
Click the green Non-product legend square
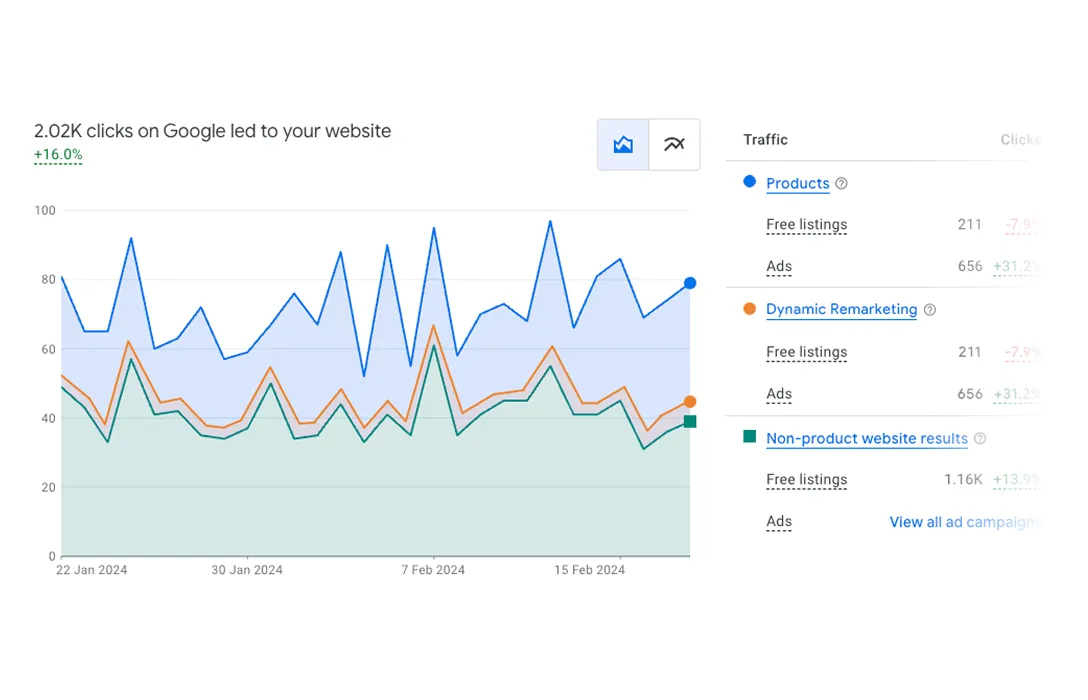tap(749, 436)
